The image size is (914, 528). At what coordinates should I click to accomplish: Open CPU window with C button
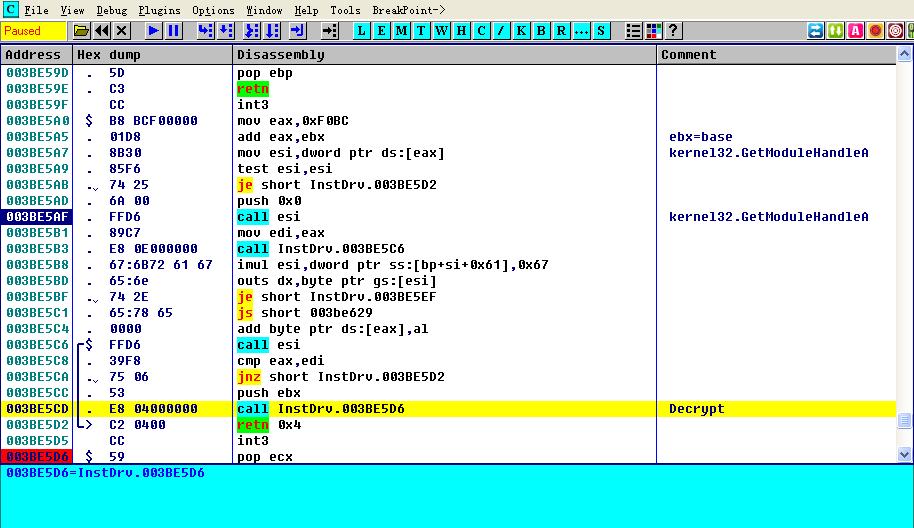coord(481,31)
